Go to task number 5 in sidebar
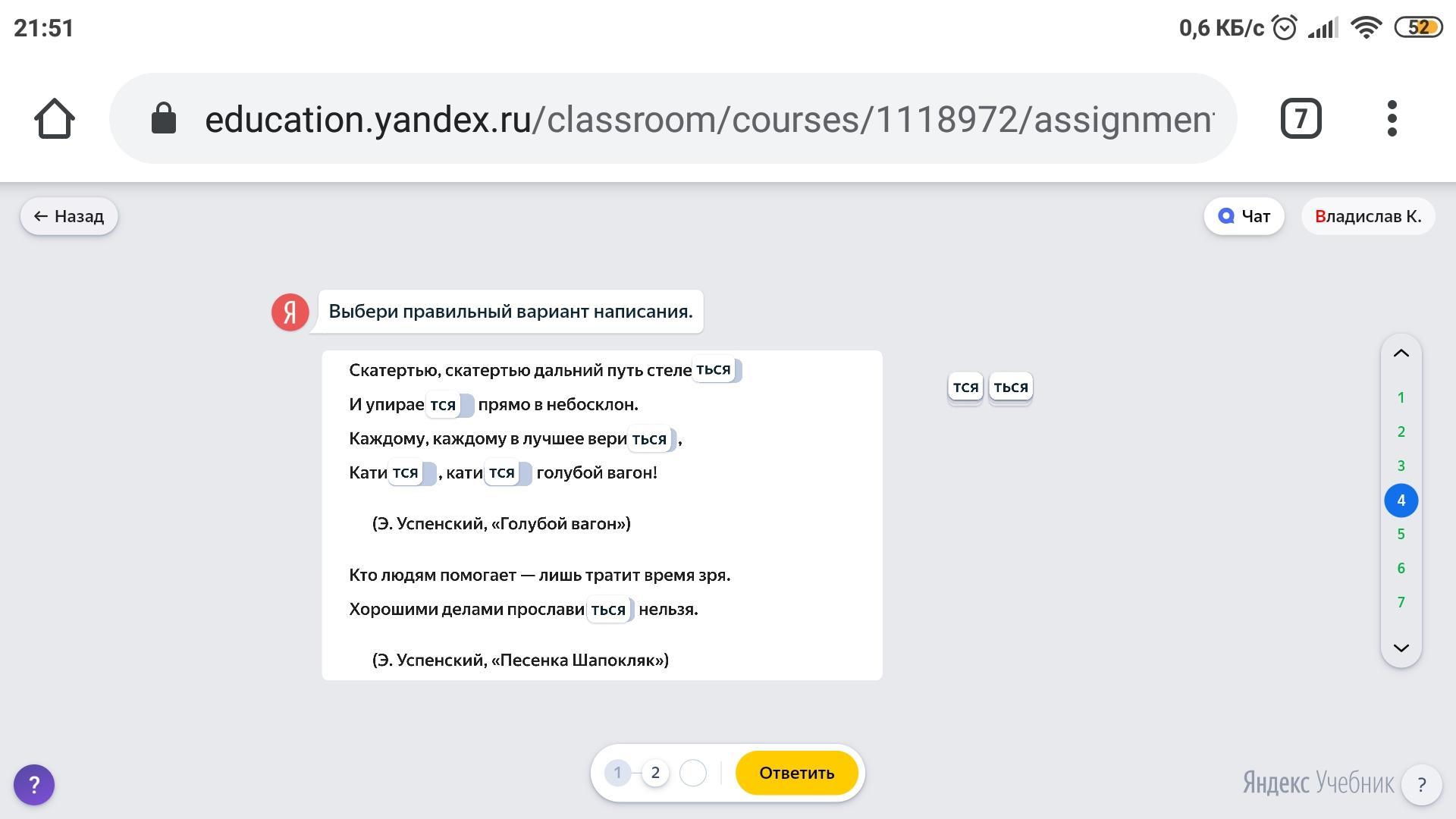The image size is (1456, 819). click(1401, 535)
